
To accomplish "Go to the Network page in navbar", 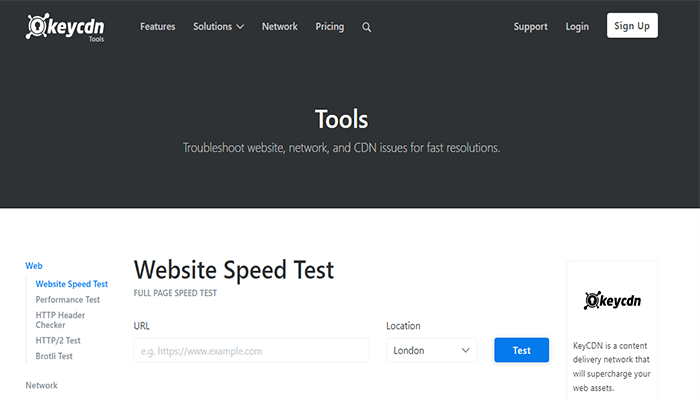I will click(x=279, y=27).
